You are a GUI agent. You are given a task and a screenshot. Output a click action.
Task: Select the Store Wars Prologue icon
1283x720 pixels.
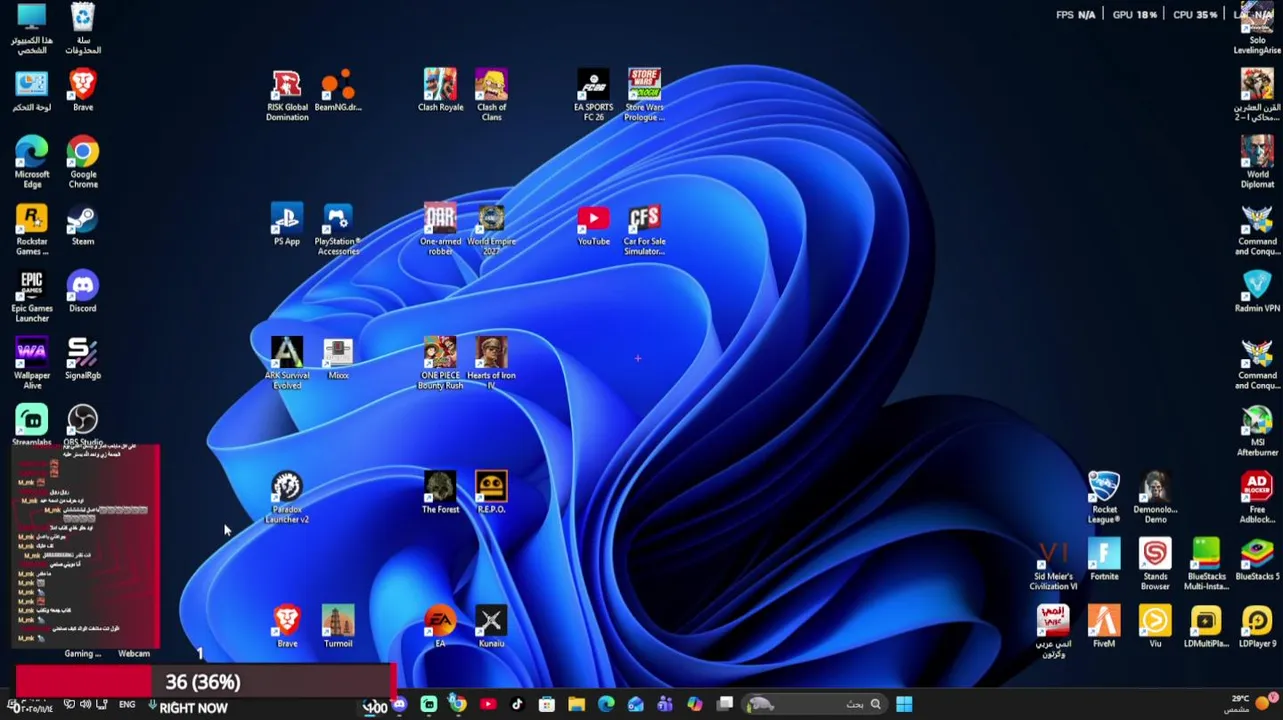pyautogui.click(x=644, y=96)
